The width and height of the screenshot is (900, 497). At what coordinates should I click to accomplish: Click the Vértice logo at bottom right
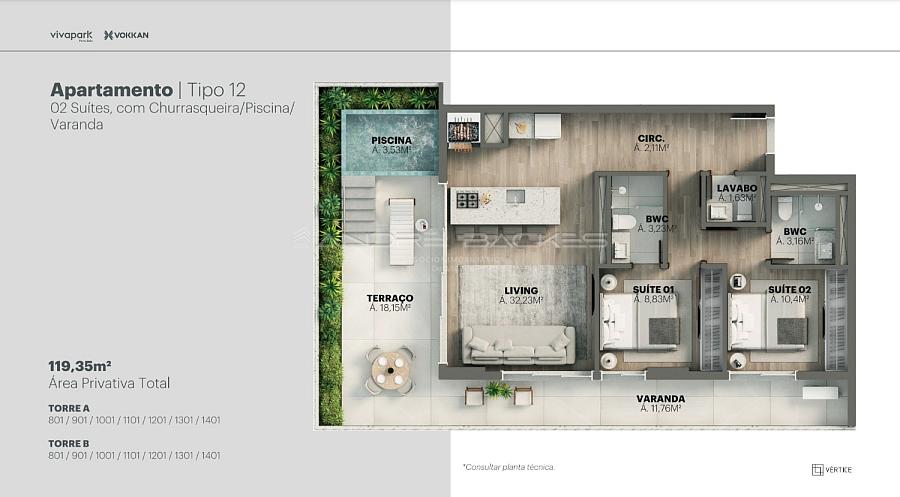click(832, 469)
